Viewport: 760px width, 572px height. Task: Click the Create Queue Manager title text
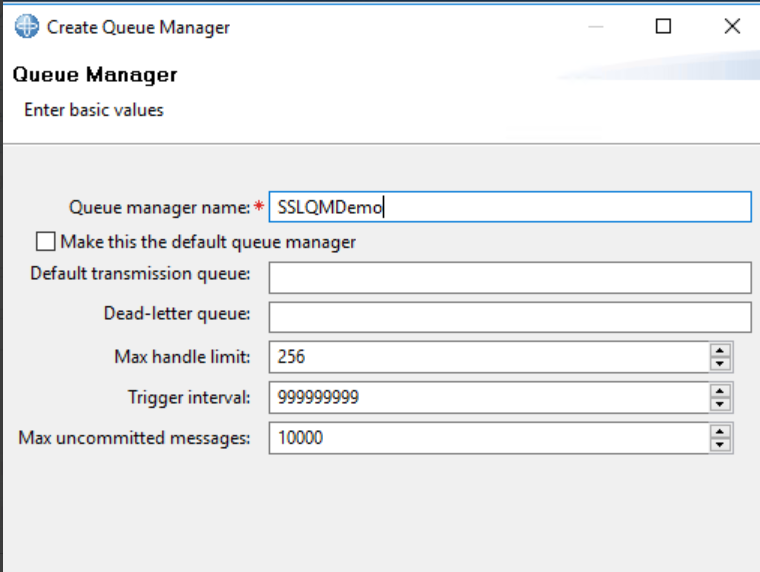138,27
